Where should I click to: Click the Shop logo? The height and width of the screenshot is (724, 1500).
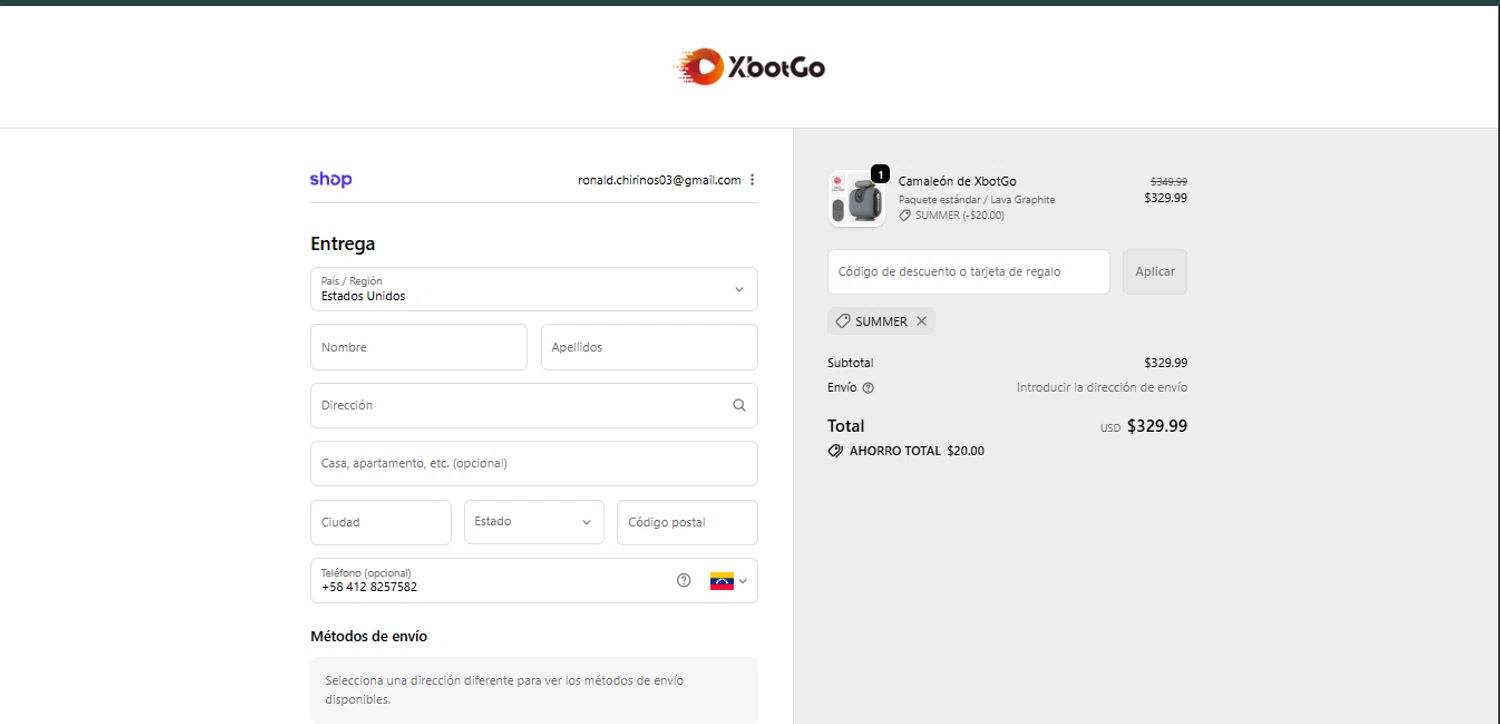(x=331, y=180)
